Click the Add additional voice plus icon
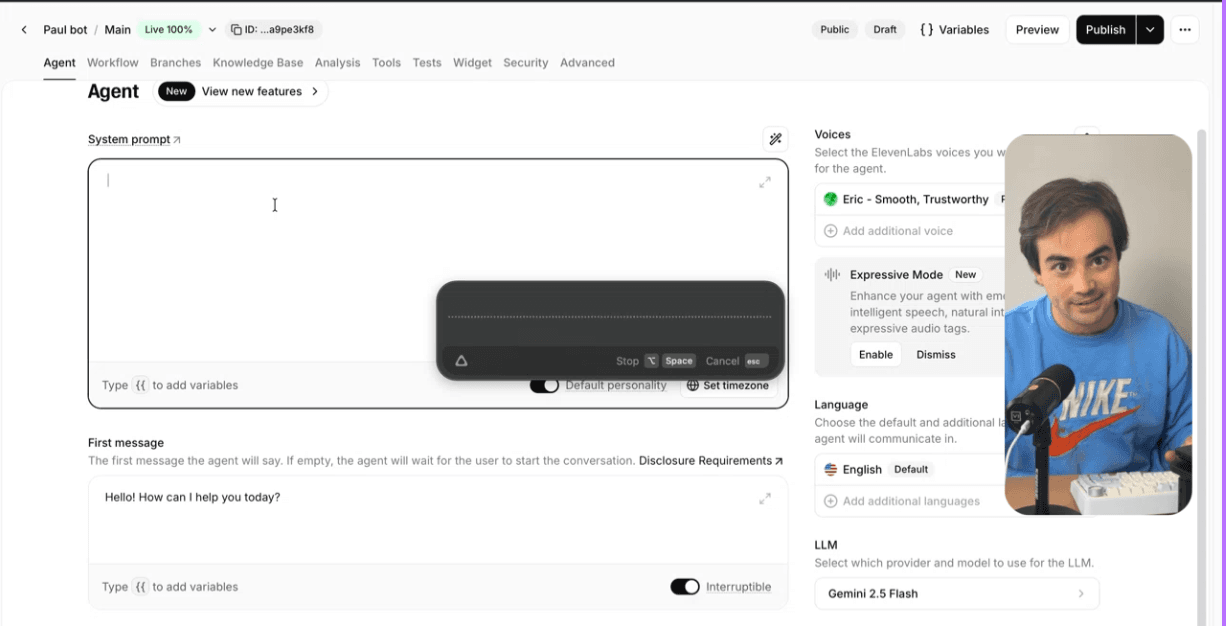Image resolution: width=1226 pixels, height=626 pixels. coord(830,230)
